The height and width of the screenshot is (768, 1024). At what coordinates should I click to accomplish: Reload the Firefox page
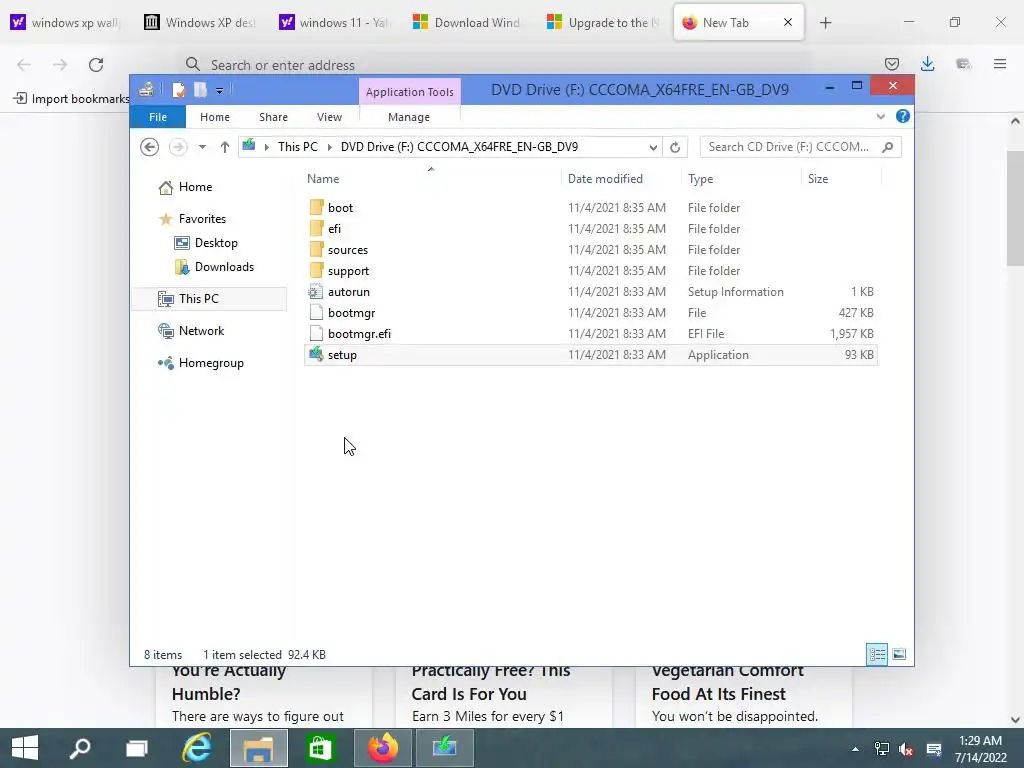point(96,65)
